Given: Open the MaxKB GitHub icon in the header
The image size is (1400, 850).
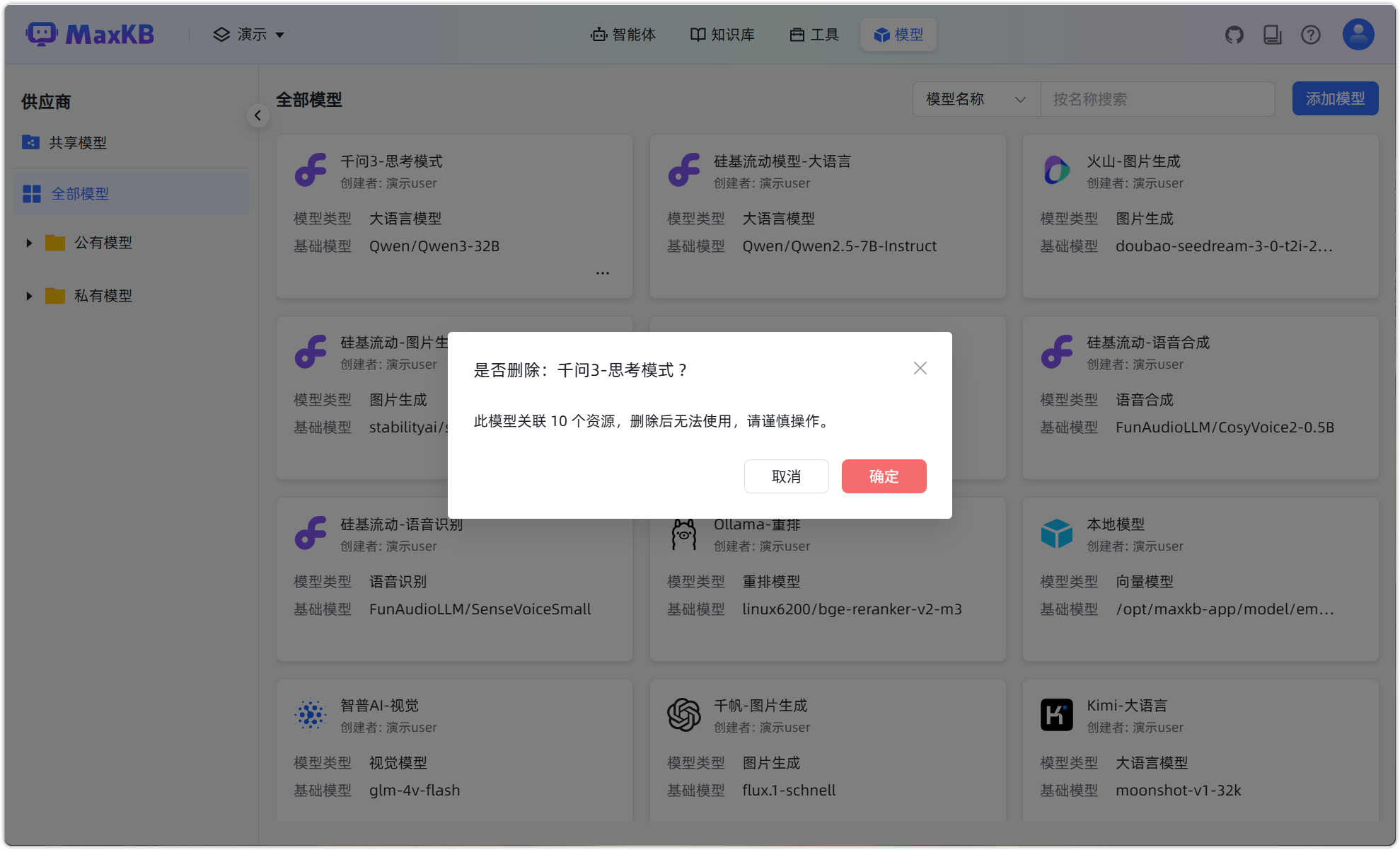Looking at the screenshot, I should click(1234, 34).
